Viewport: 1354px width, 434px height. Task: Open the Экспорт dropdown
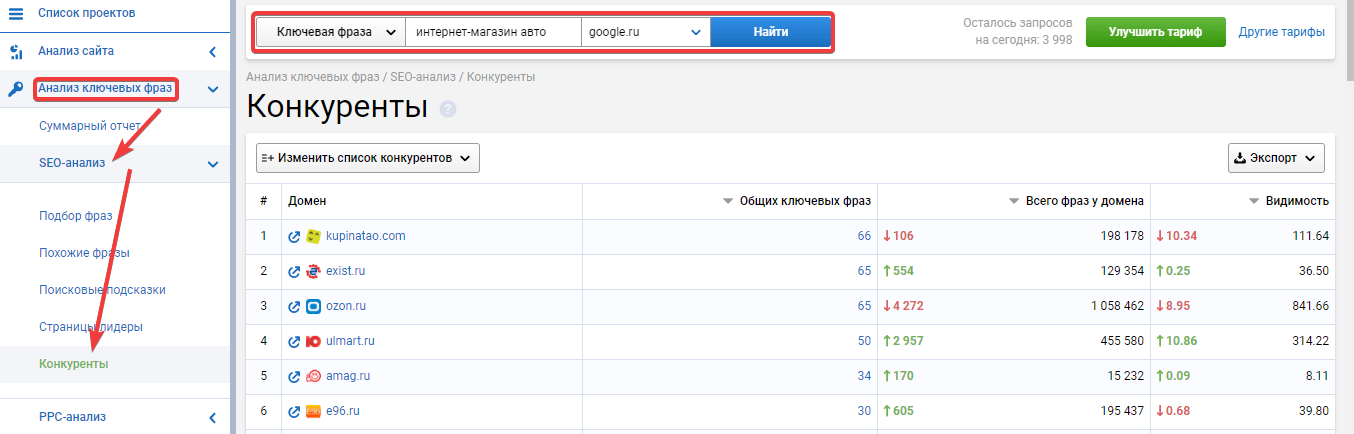(1276, 158)
